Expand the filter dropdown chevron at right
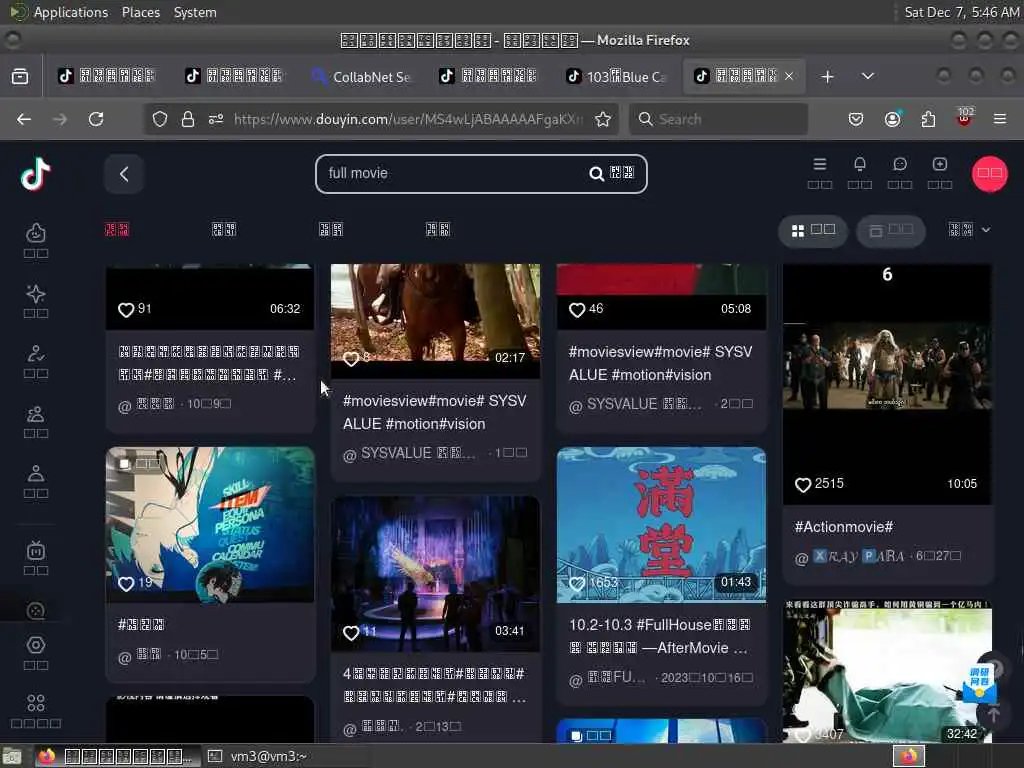1024x768 pixels. (986, 230)
